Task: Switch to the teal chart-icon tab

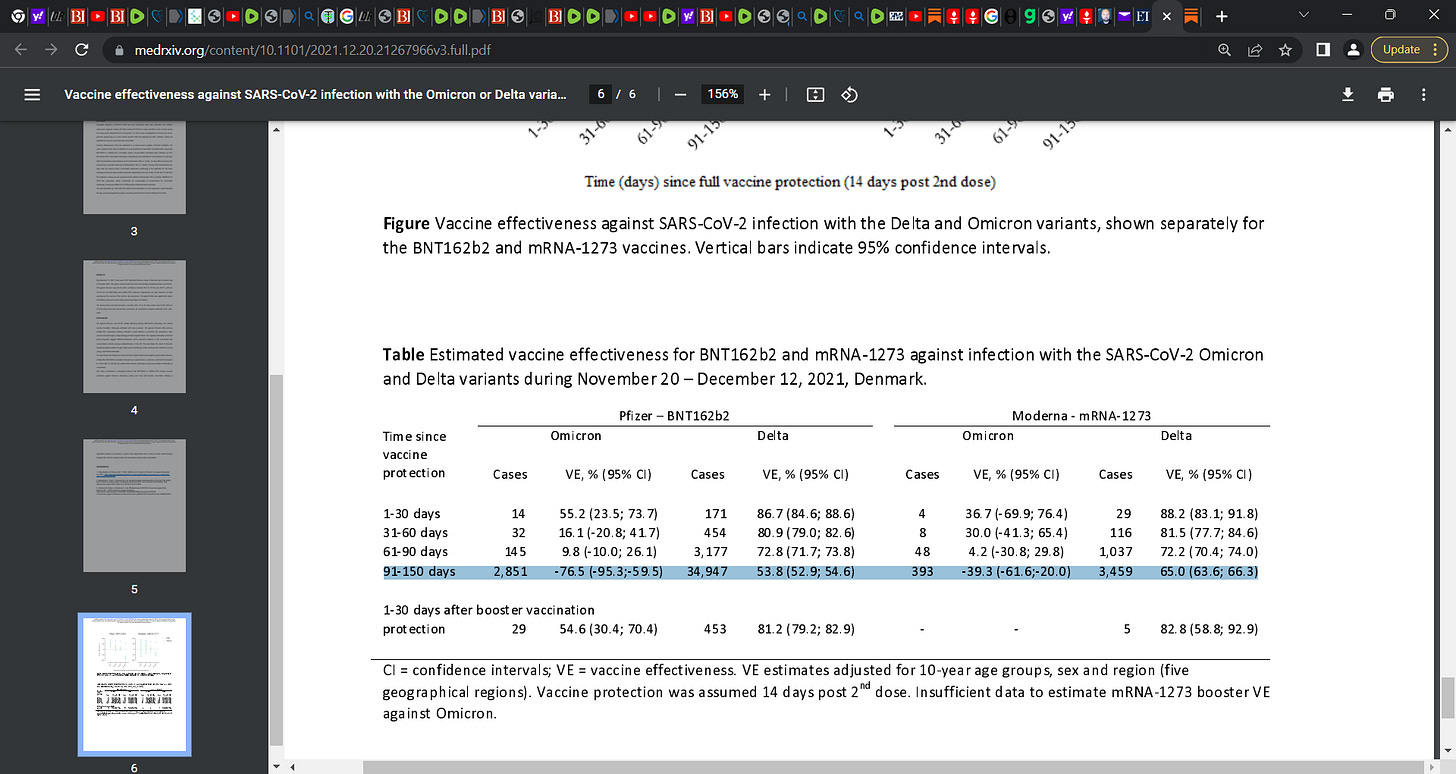Action: point(196,16)
